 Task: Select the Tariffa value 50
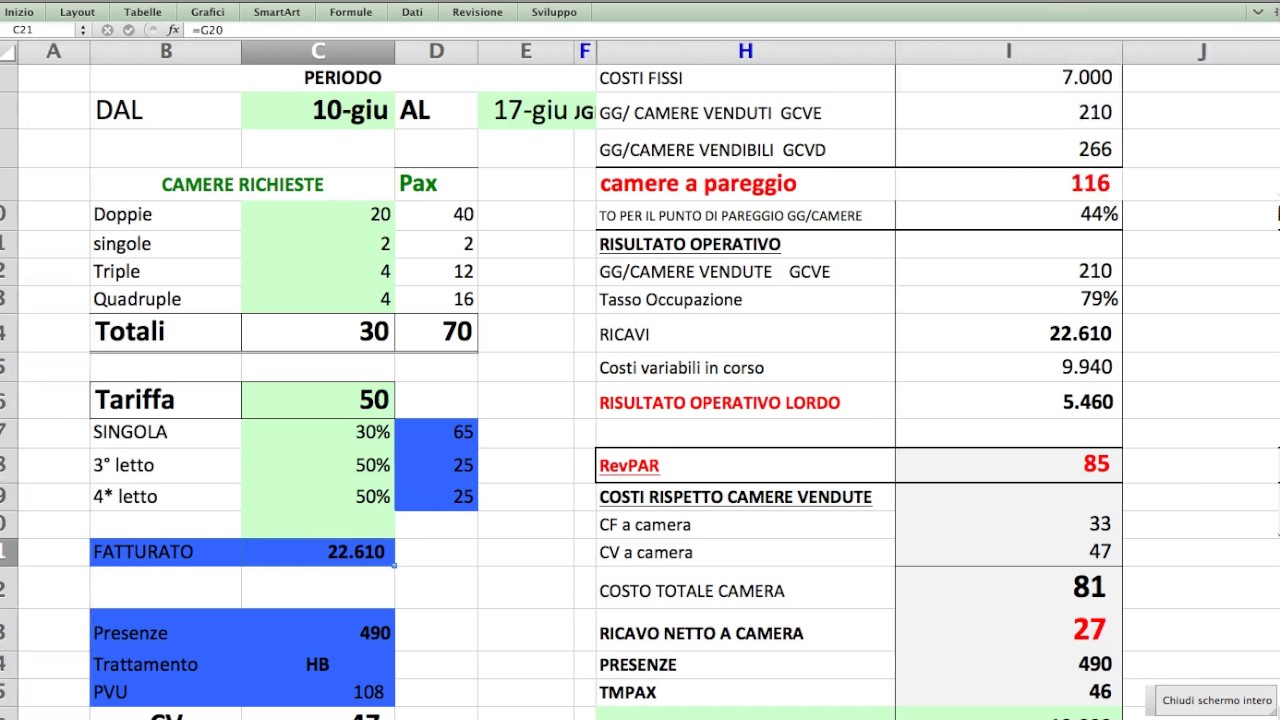click(318, 400)
